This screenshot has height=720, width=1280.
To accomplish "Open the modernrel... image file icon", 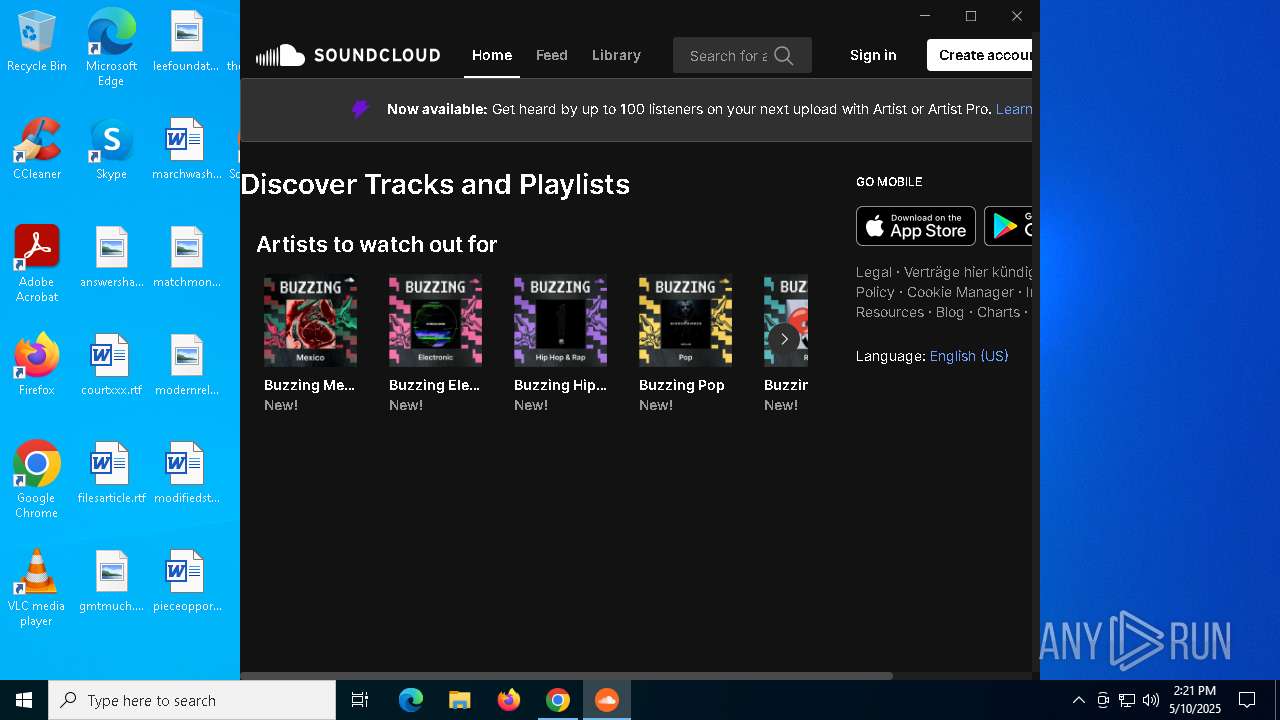I will click(x=186, y=365).
